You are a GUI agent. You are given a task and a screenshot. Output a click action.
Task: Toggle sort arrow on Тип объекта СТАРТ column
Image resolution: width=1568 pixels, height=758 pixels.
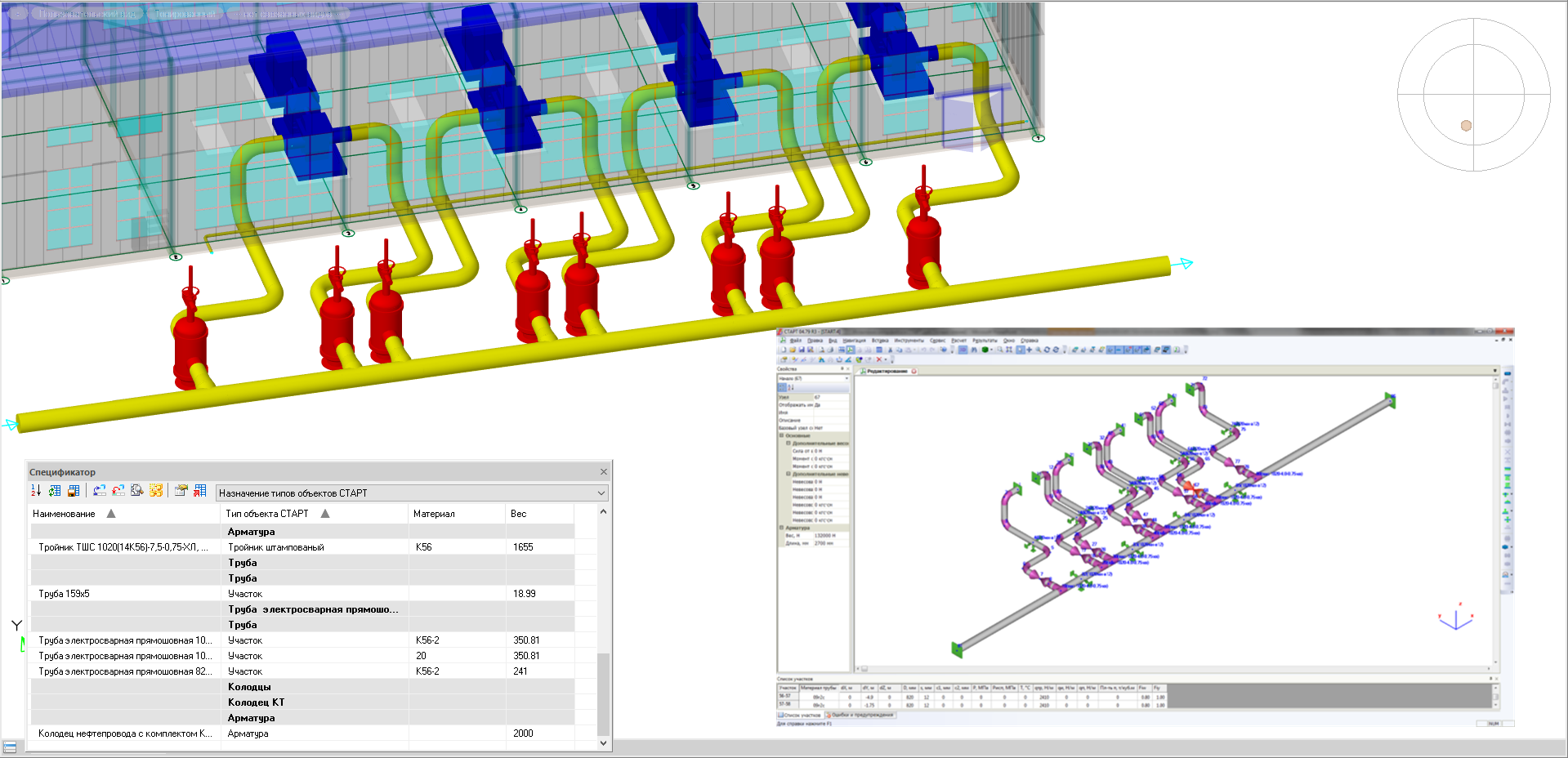325,514
